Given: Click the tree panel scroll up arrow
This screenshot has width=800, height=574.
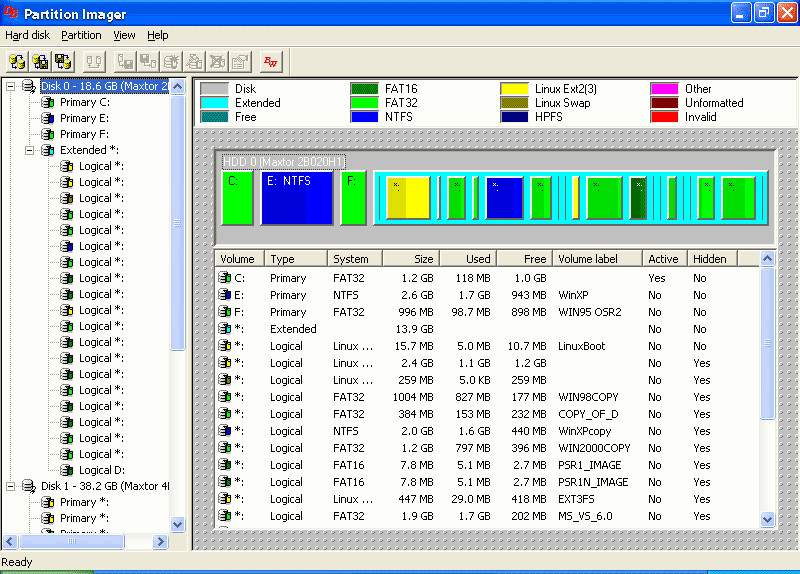Looking at the screenshot, I should click(x=178, y=86).
